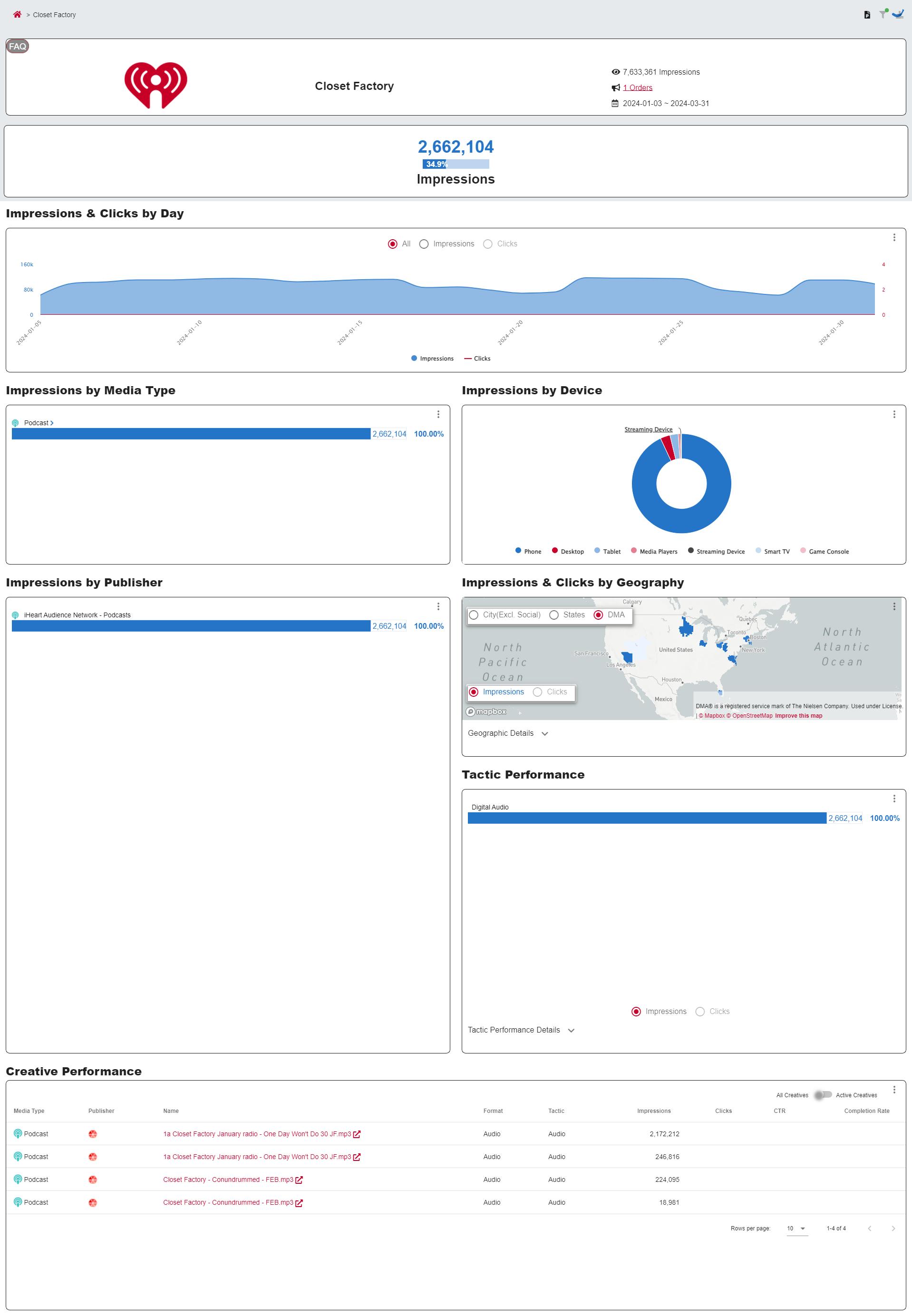Open kebab menu of Impressions by Device
The height and width of the screenshot is (1316, 912).
[894, 414]
